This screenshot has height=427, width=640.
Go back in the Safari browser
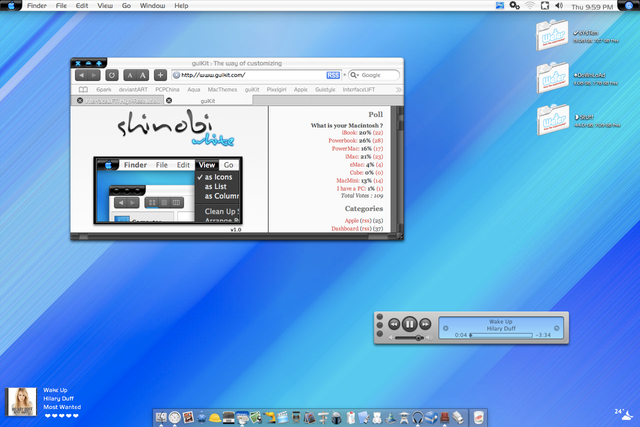(82, 75)
